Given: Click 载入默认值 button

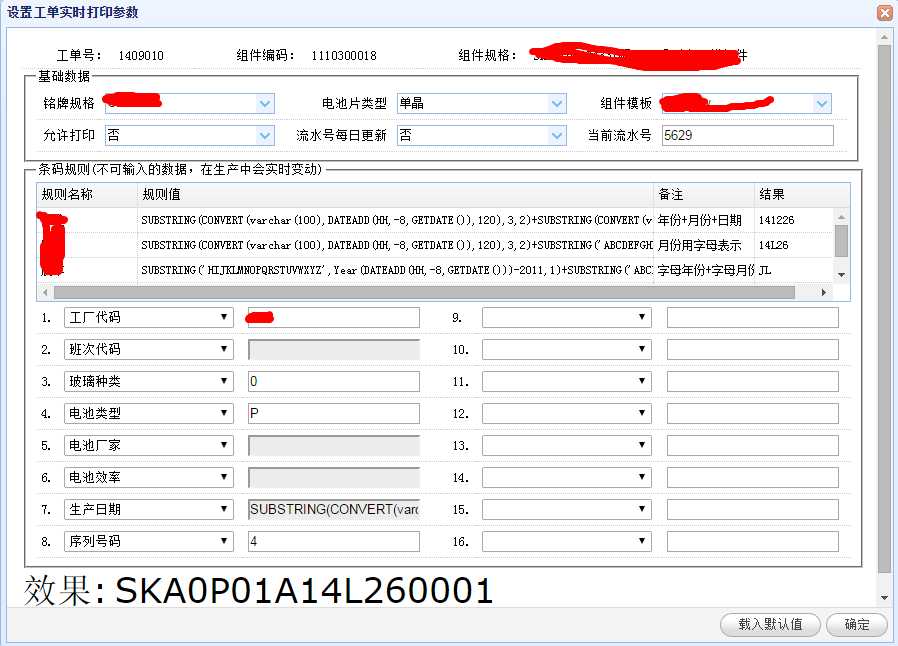Looking at the screenshot, I should point(770,624).
